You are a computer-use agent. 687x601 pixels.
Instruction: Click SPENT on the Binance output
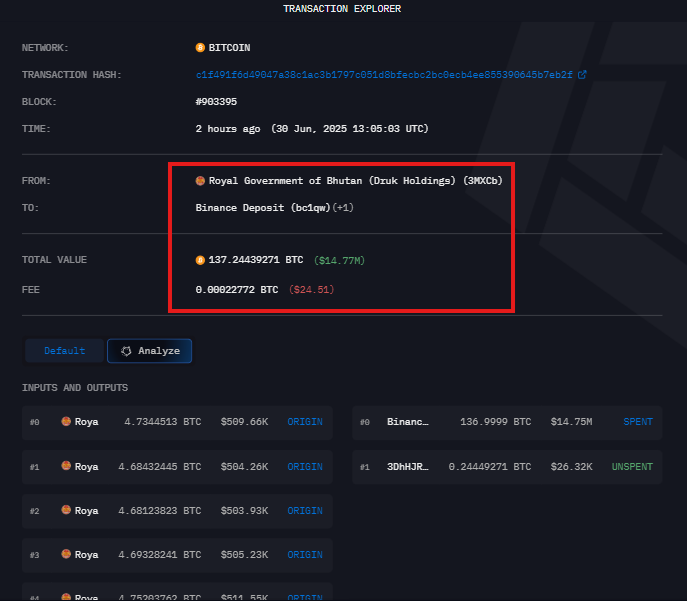pos(638,422)
